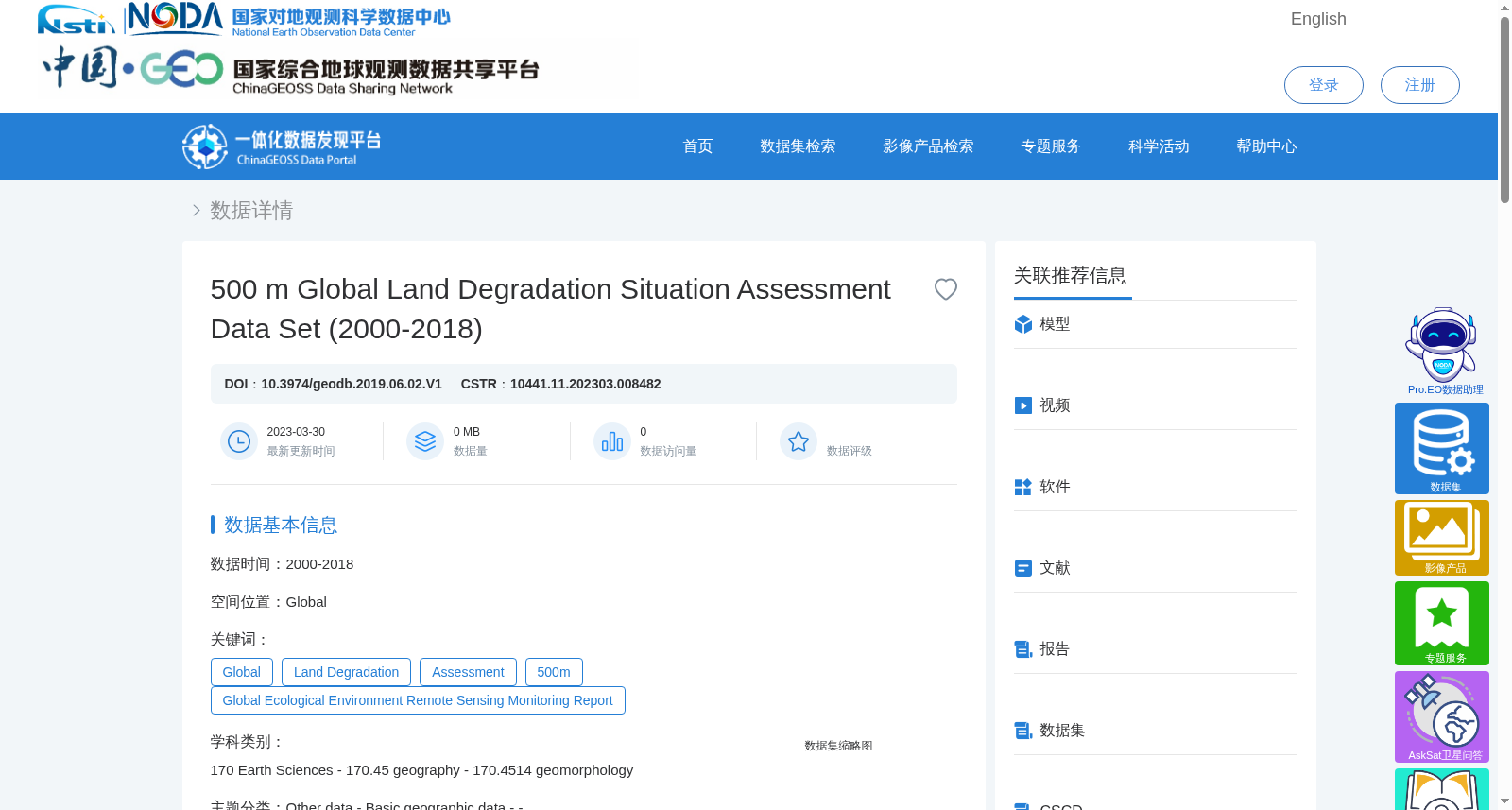Open the 报告 related recommendation row
1512x810 pixels.
(1155, 649)
